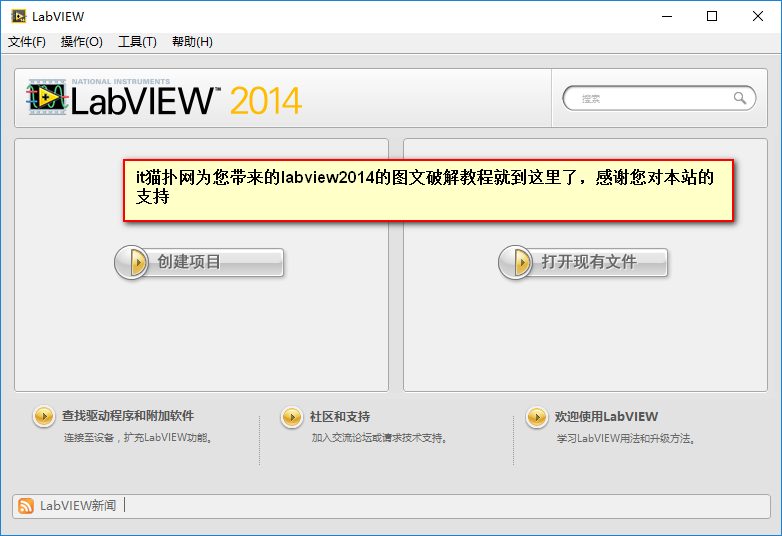The width and height of the screenshot is (782, 536).
Task: Open the 帮助(H) menu
Action: [x=192, y=42]
